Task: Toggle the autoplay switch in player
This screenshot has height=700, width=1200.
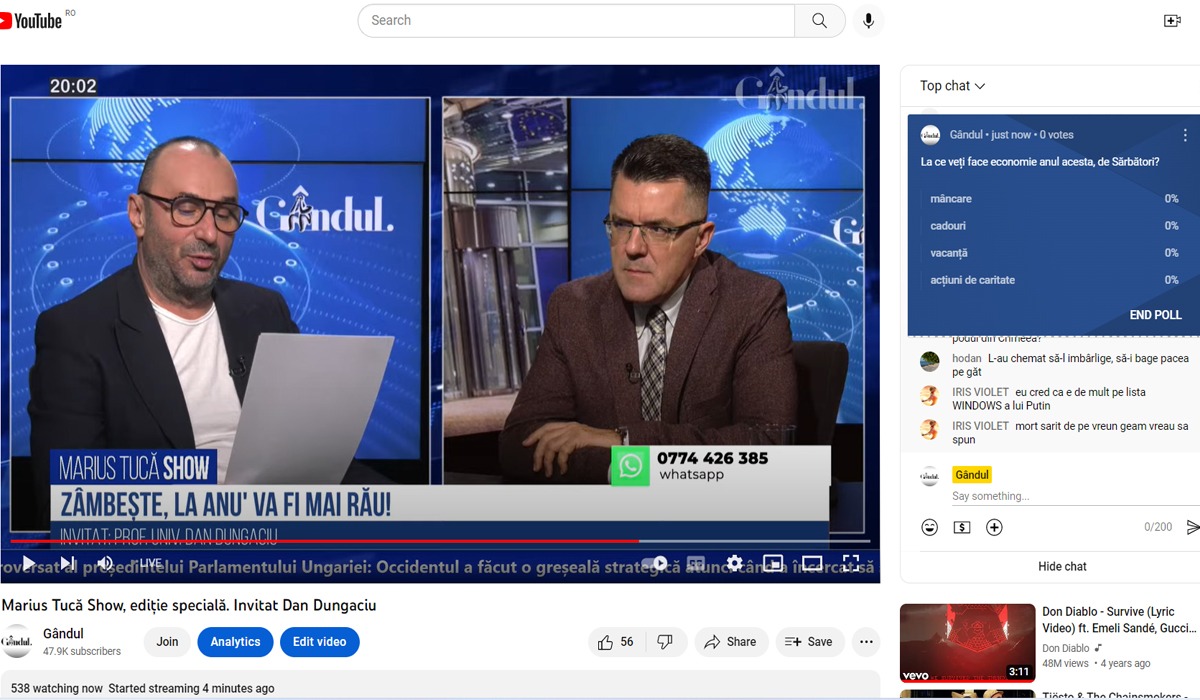Action: (655, 563)
